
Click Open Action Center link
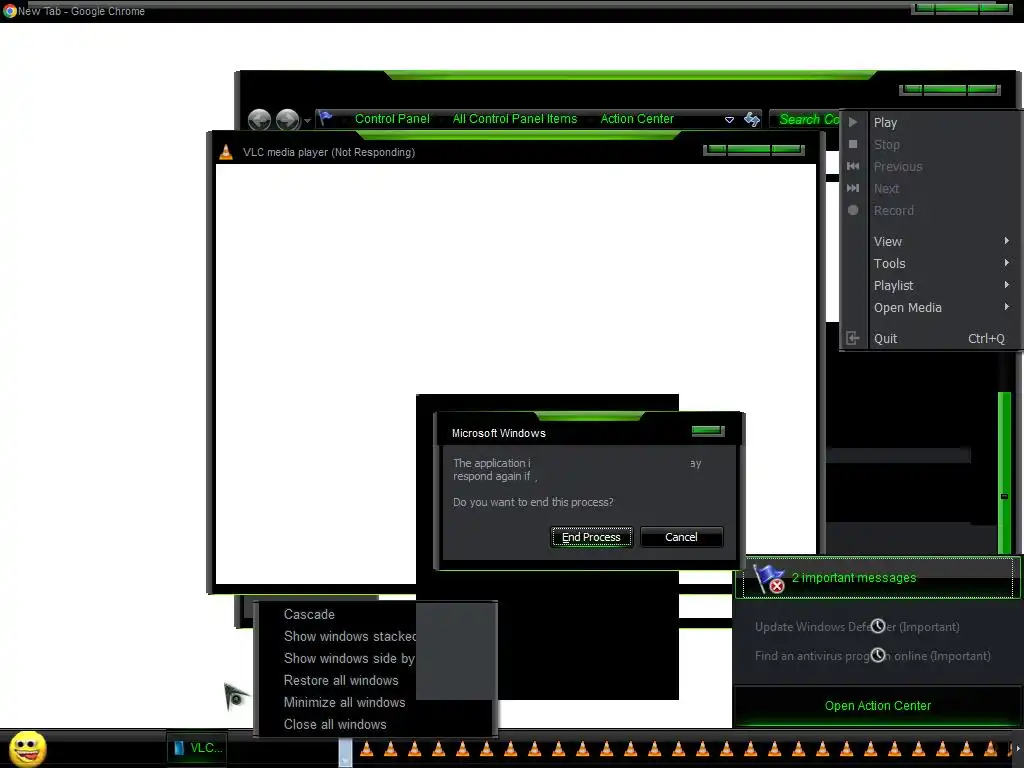point(878,706)
